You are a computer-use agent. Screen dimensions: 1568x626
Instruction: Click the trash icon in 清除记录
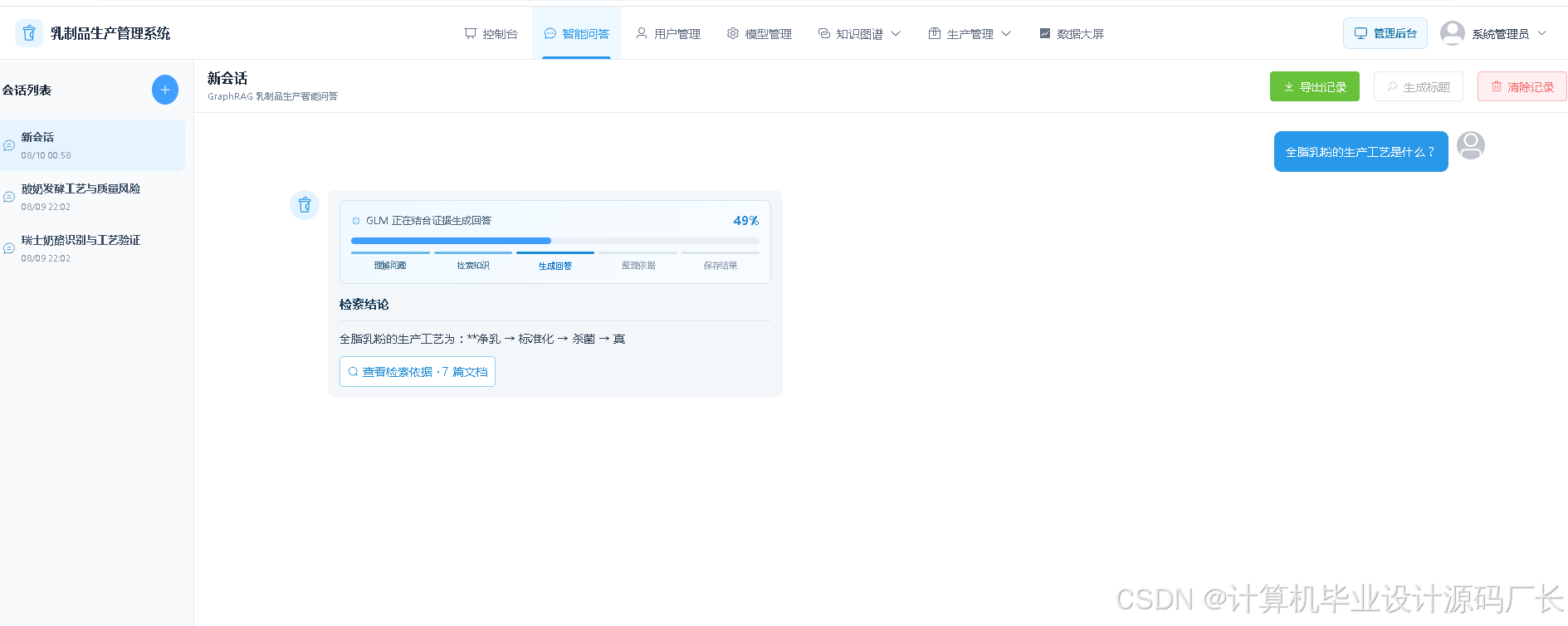pyautogui.click(x=1497, y=86)
